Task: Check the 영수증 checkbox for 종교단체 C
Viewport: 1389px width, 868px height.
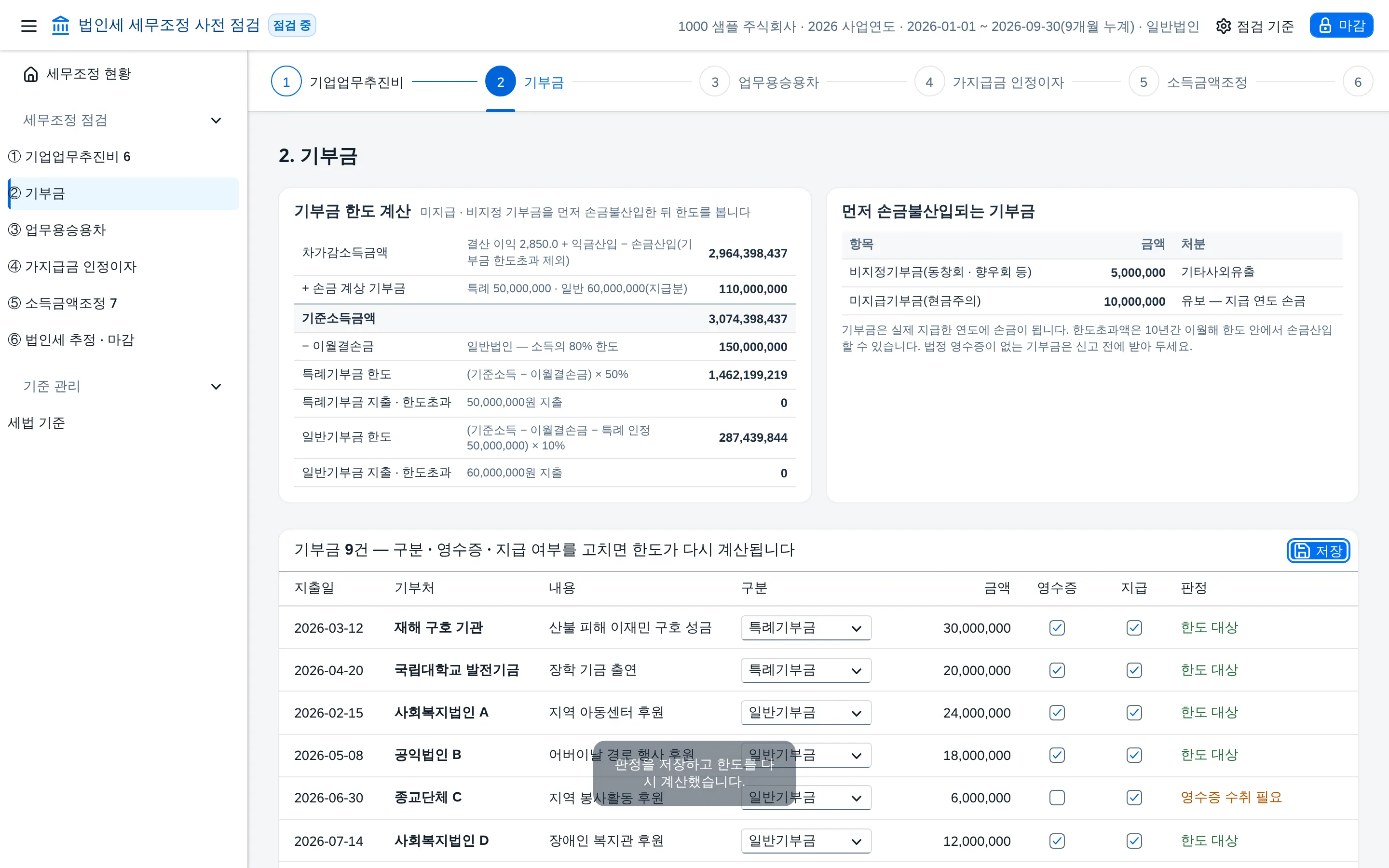Action: click(1057, 798)
